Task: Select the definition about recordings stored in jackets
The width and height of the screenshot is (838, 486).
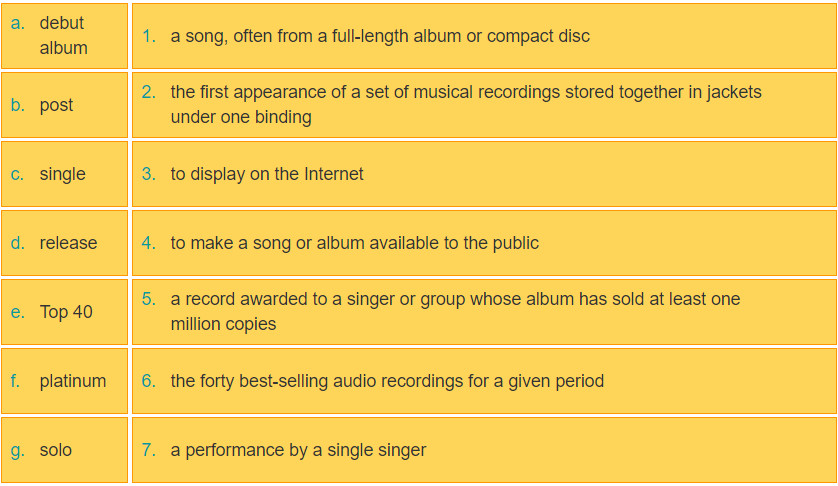Action: point(465,104)
